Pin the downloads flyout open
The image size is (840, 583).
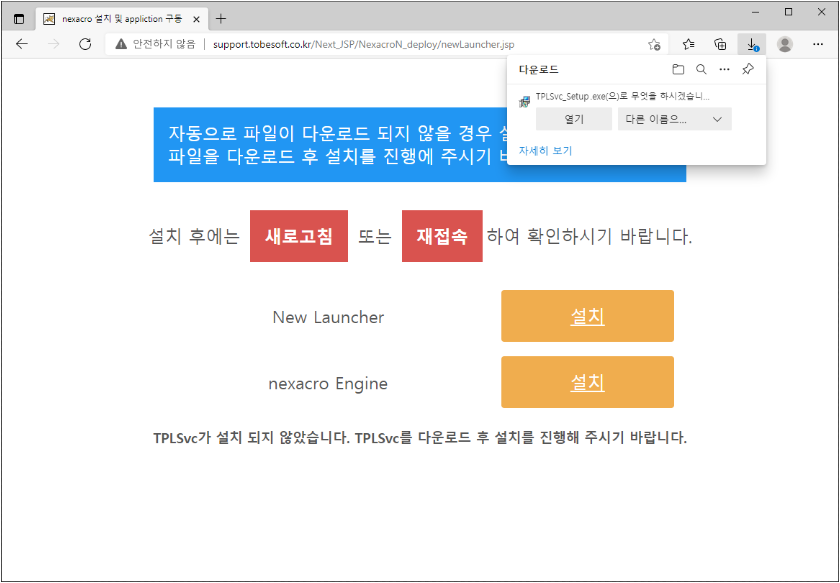click(746, 69)
